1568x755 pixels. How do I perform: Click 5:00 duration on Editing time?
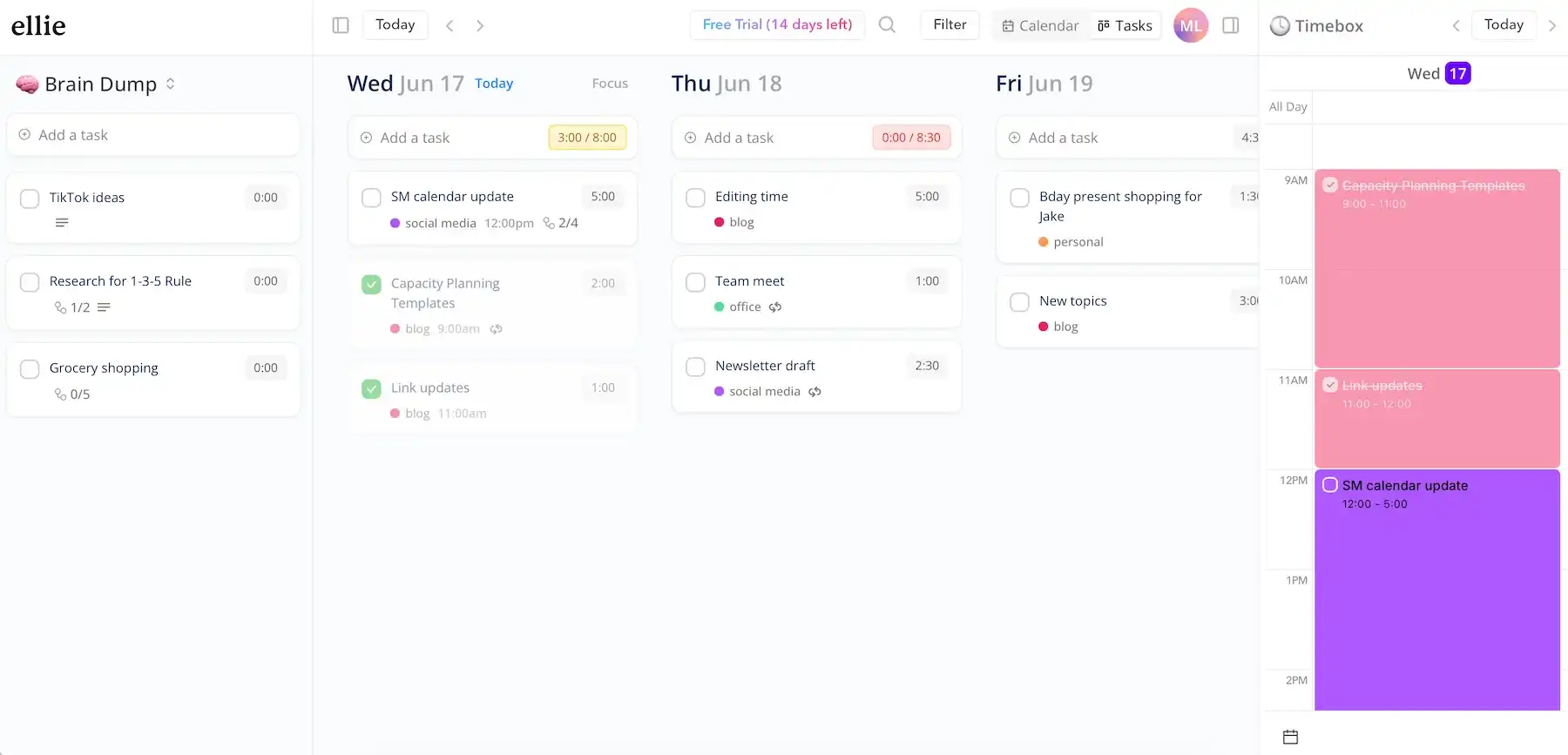coord(927,197)
